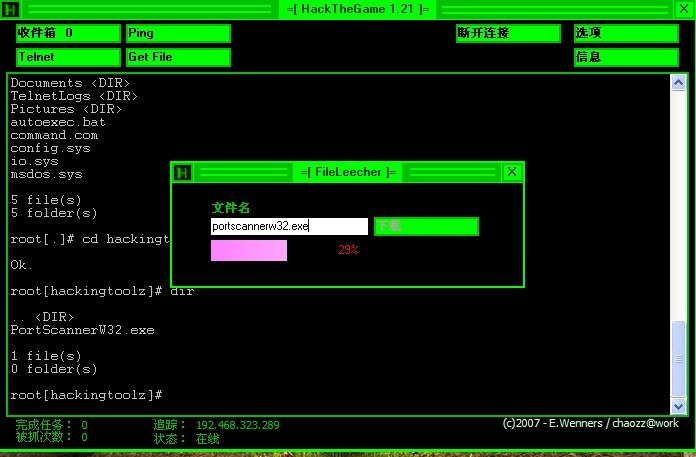Click the traced IP 192.468.323.289
The width and height of the screenshot is (696, 457).
tap(238, 425)
